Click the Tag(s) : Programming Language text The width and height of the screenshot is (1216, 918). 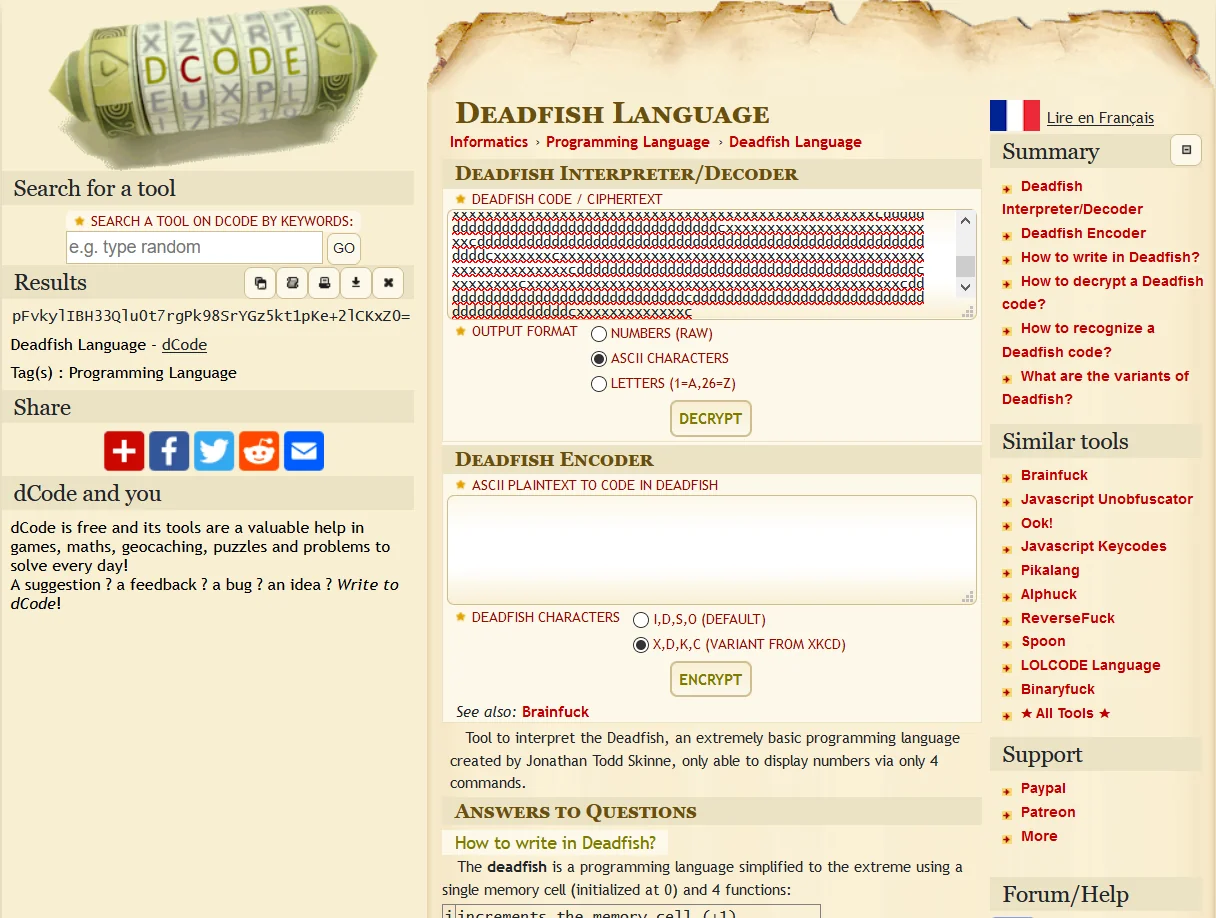click(x=124, y=373)
